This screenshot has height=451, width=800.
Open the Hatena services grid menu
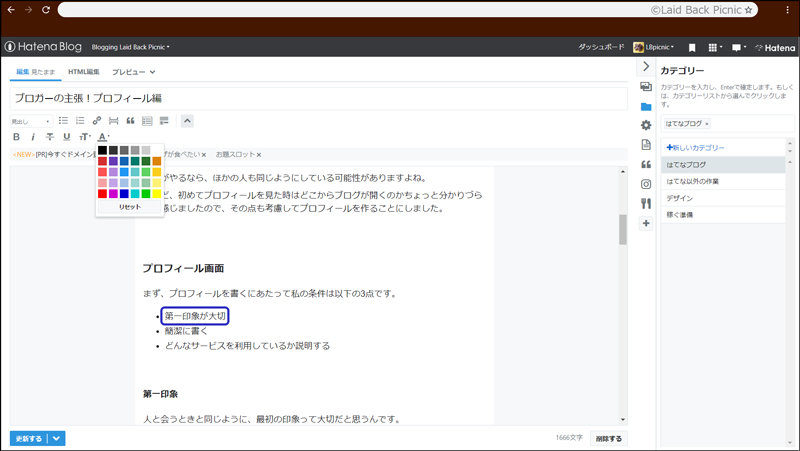click(715, 47)
